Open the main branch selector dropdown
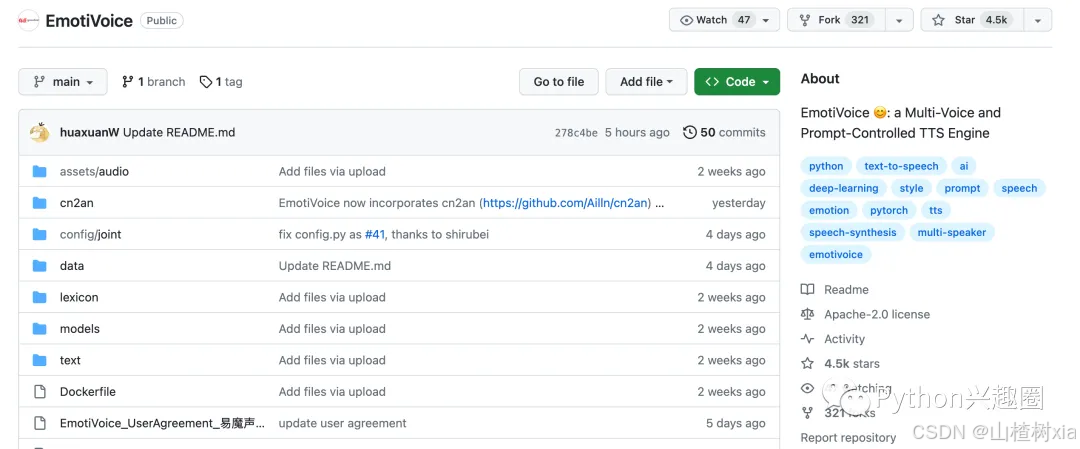Image resolution: width=1080 pixels, height=449 pixels. click(x=63, y=82)
